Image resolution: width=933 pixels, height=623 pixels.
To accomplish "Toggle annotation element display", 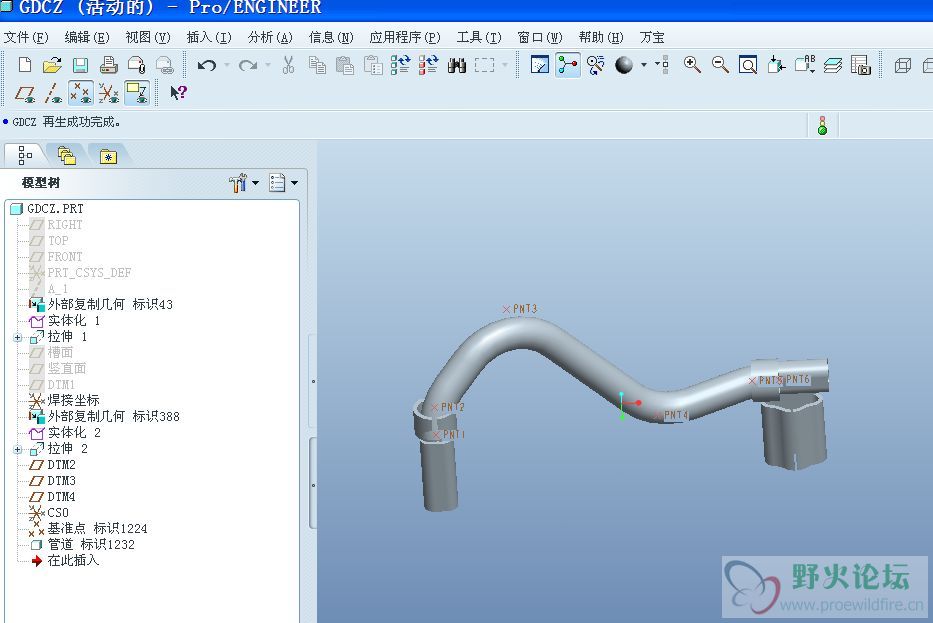I will pyautogui.click(x=137, y=93).
